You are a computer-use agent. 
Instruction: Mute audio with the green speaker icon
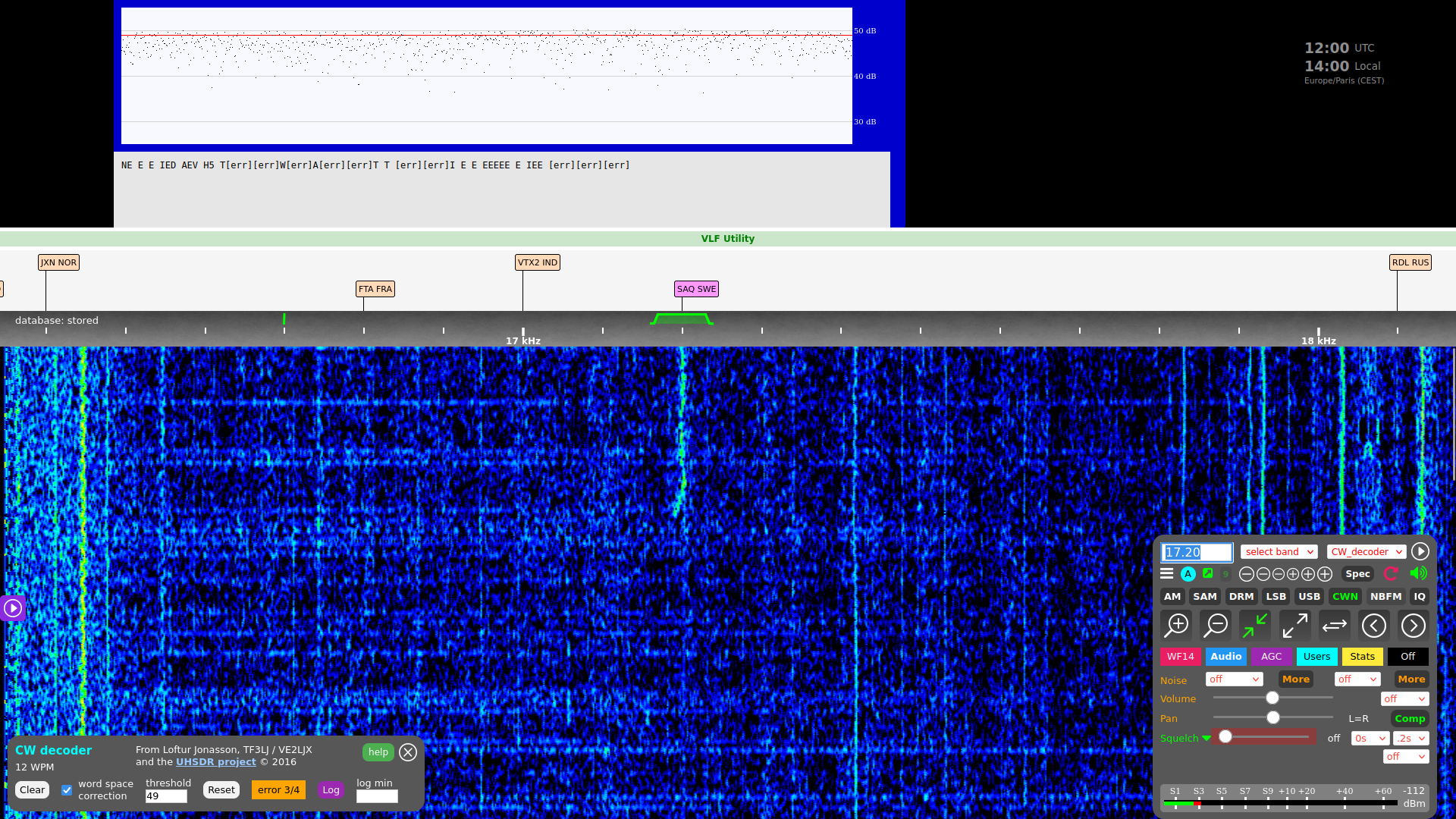point(1418,574)
